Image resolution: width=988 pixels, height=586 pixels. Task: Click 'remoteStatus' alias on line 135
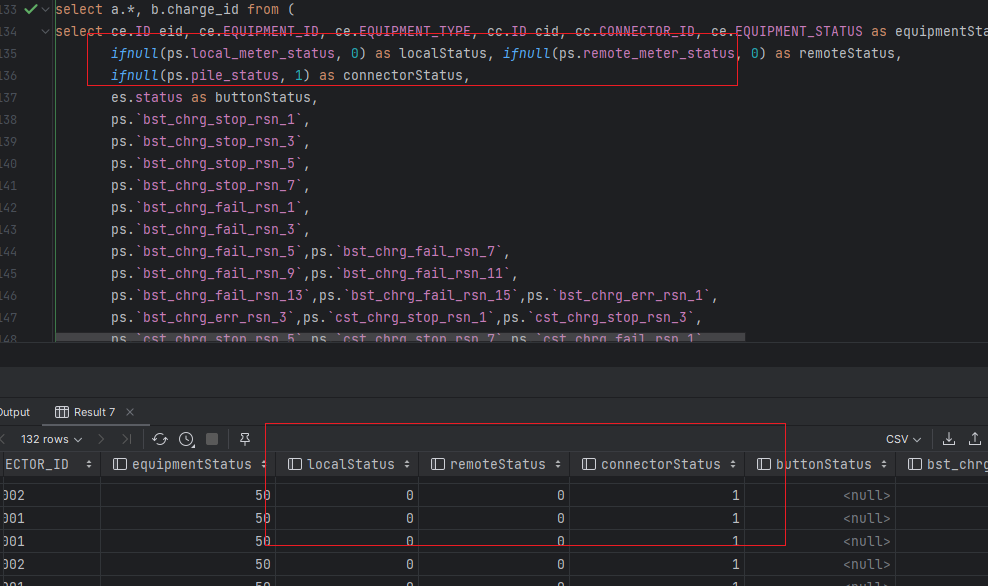[x=847, y=54]
